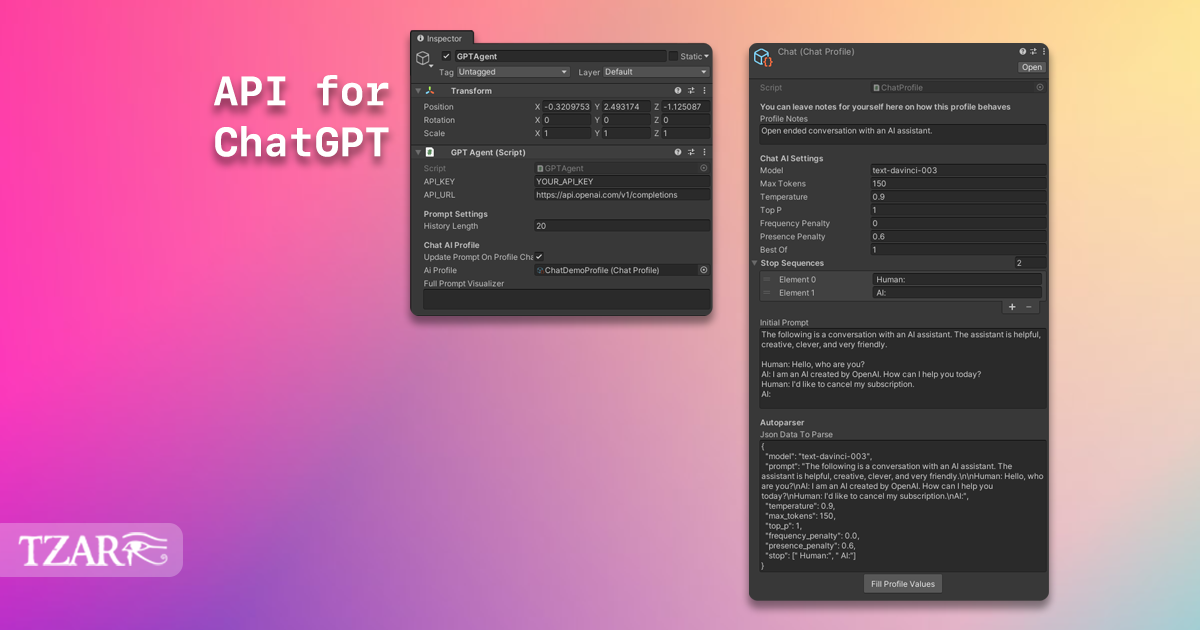Image resolution: width=1200 pixels, height=630 pixels.
Task: Click the GPTAgent cube GameObject icon
Action: (423, 58)
